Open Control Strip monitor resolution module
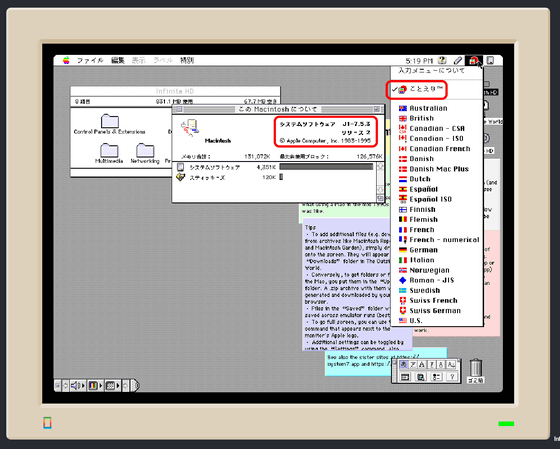 tap(112, 386)
